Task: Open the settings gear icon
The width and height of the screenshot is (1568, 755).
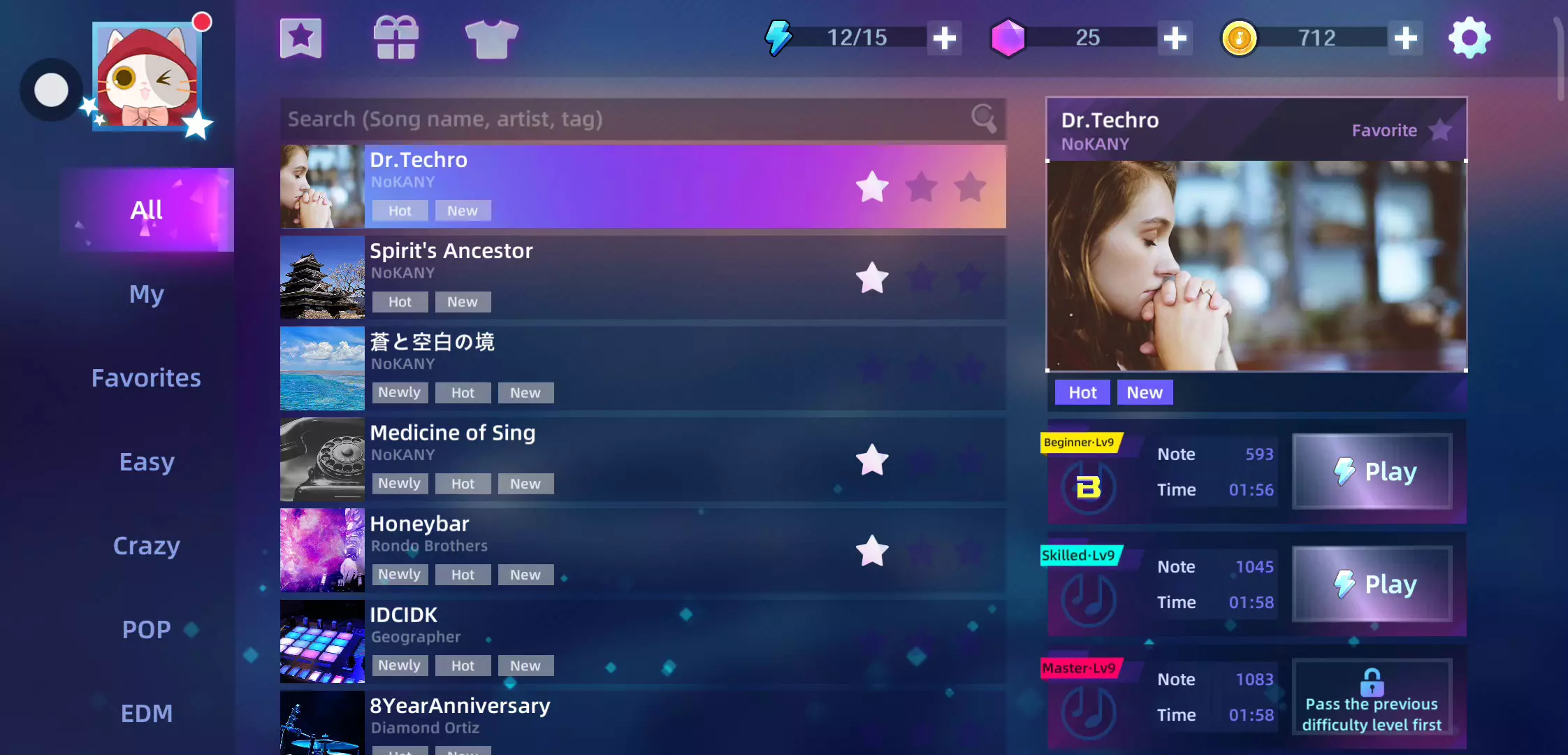Action: click(x=1469, y=38)
